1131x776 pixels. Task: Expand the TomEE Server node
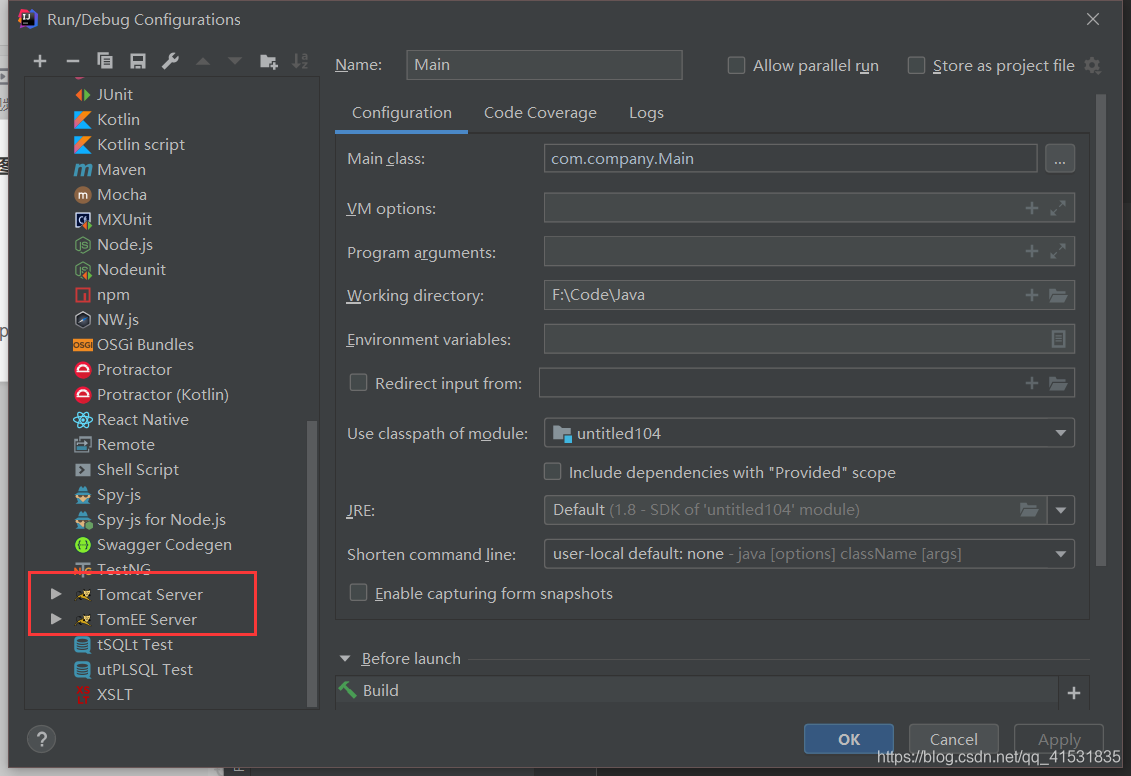coord(56,619)
